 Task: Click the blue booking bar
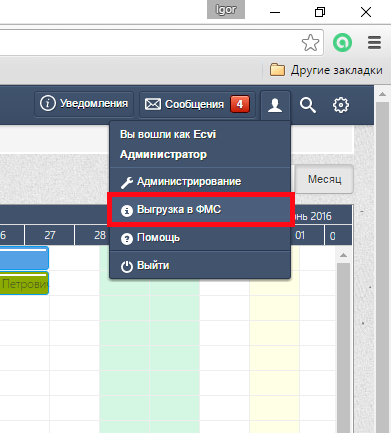point(24,258)
